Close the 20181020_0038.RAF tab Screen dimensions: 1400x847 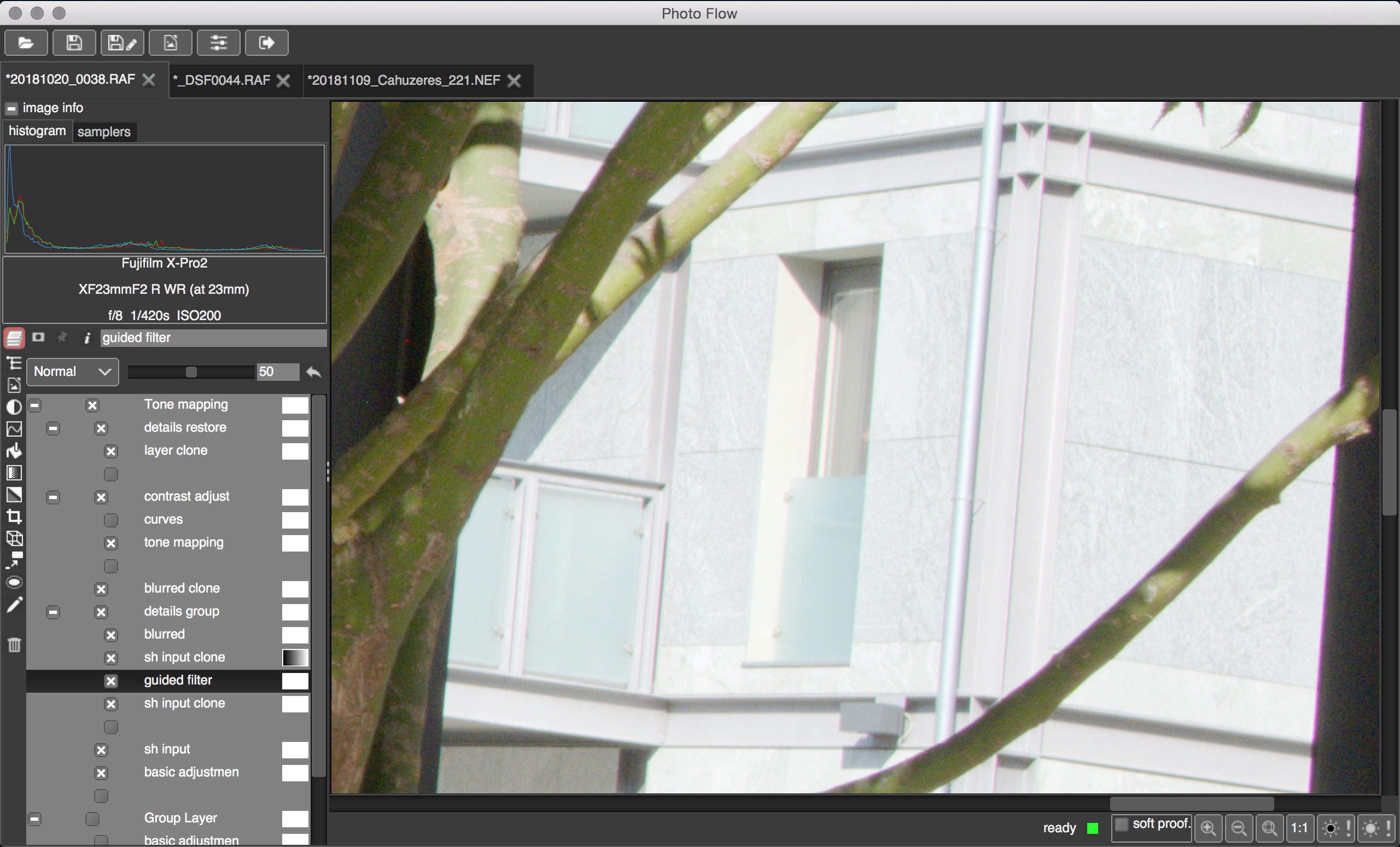pyautogui.click(x=148, y=79)
